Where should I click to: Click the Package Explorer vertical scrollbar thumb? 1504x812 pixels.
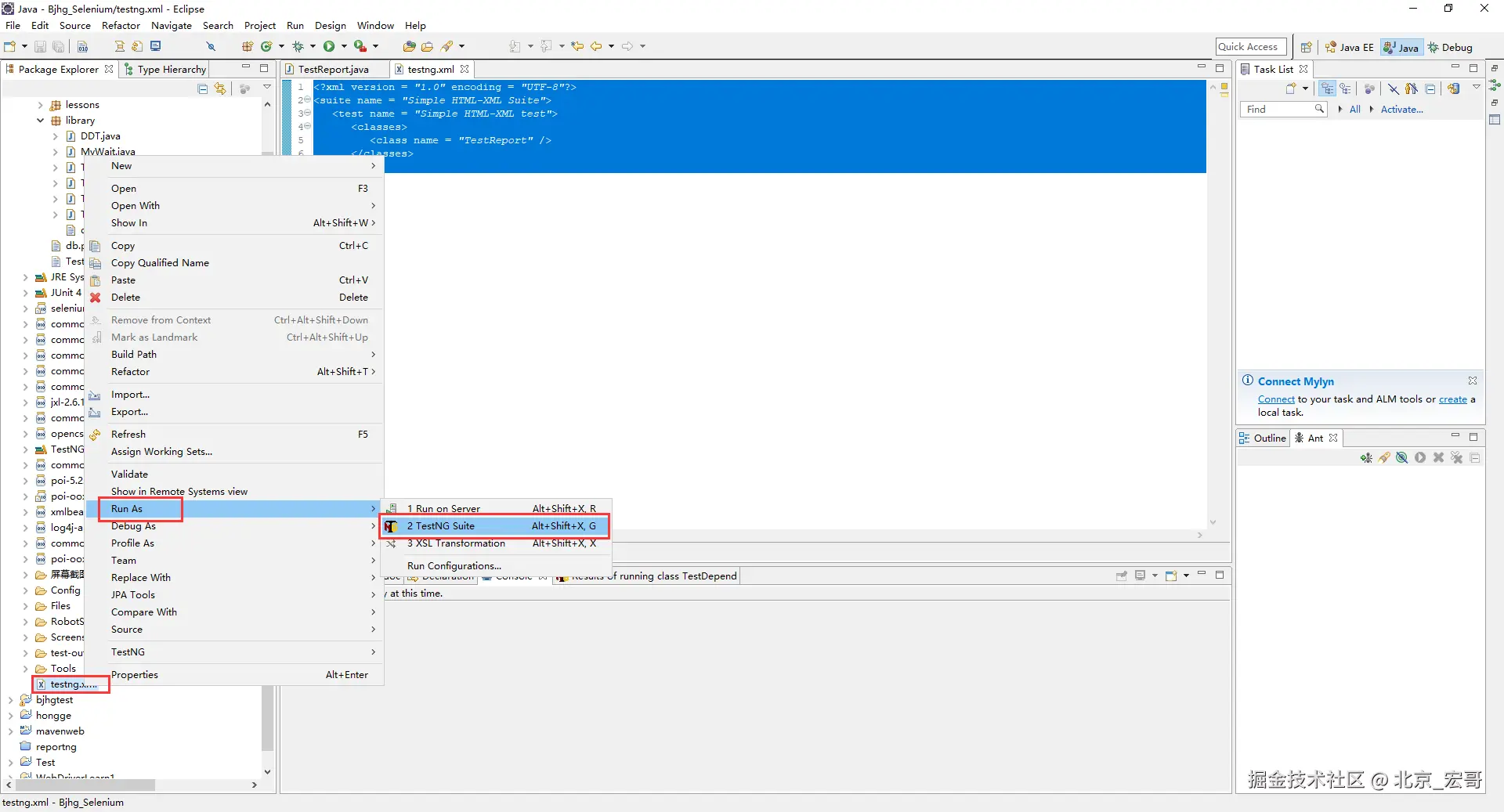(x=267, y=717)
